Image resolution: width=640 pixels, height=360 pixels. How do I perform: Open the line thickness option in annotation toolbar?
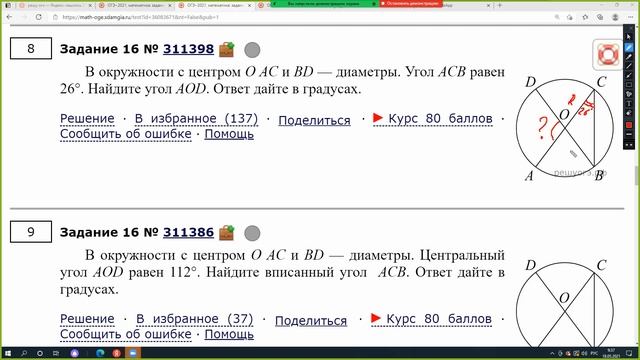tap(629, 134)
